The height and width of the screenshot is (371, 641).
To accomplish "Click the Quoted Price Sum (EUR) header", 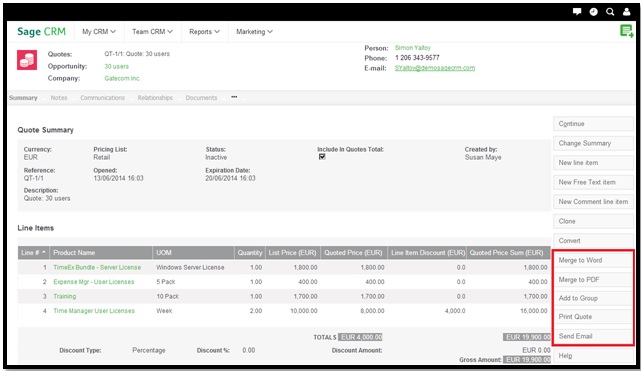I will click(x=508, y=253).
